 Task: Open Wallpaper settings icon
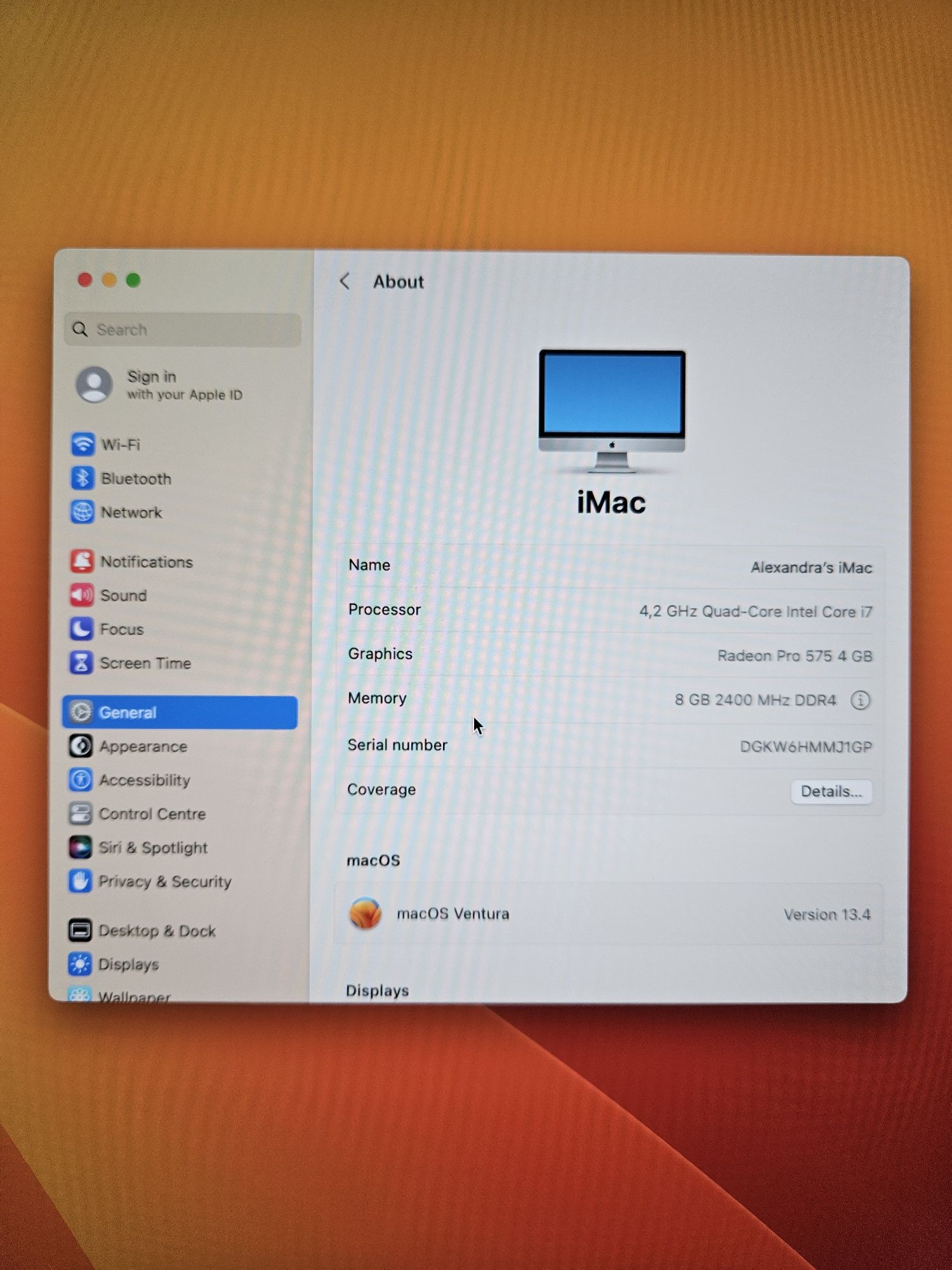tap(79, 994)
